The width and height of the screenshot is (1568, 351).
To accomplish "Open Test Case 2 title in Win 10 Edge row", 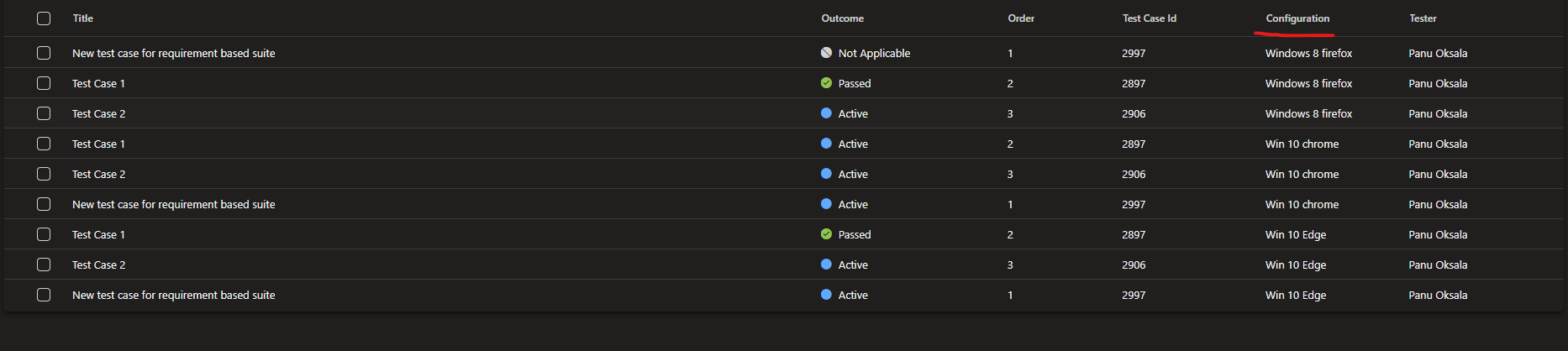I will [x=98, y=265].
